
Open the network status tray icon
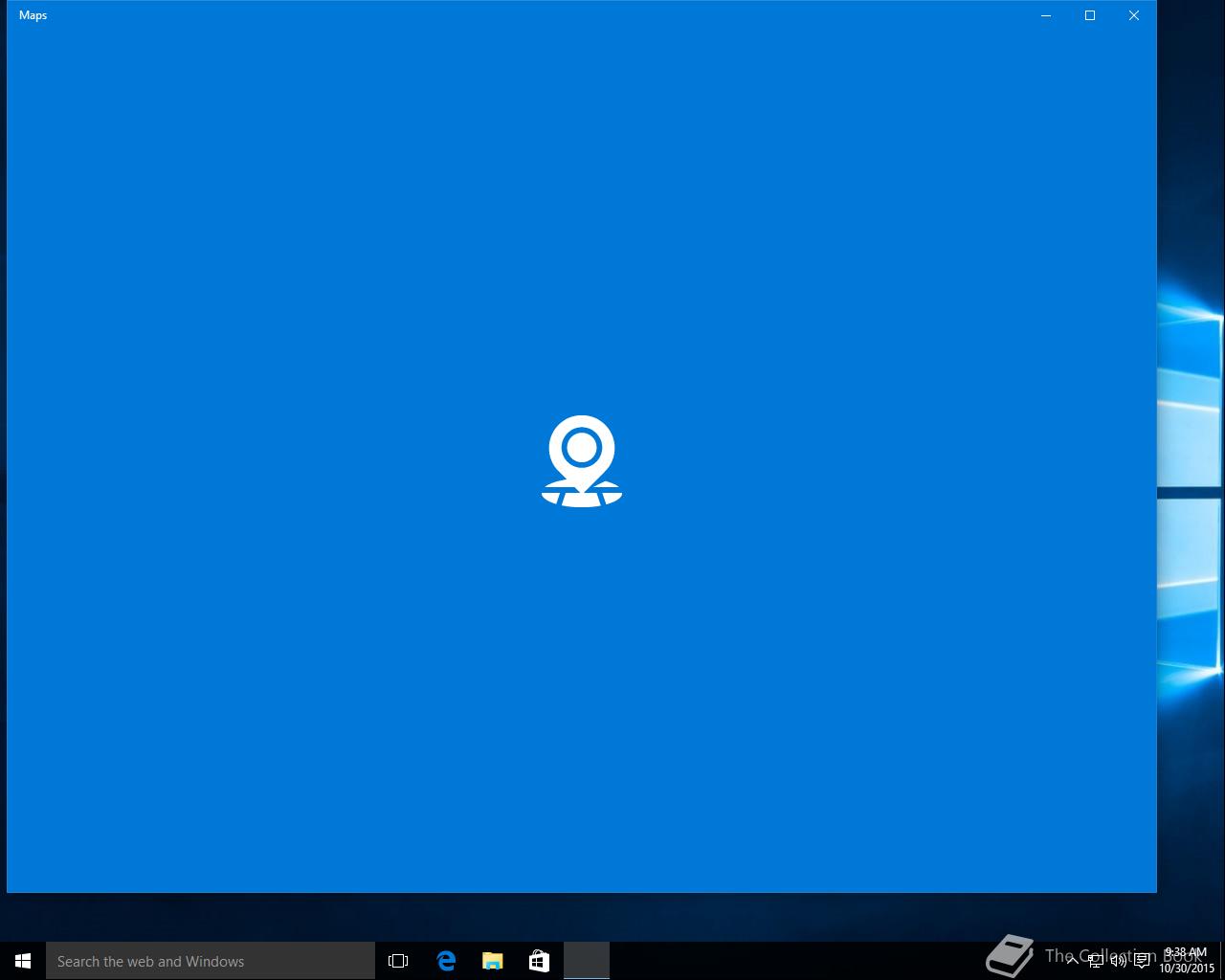point(1096,961)
